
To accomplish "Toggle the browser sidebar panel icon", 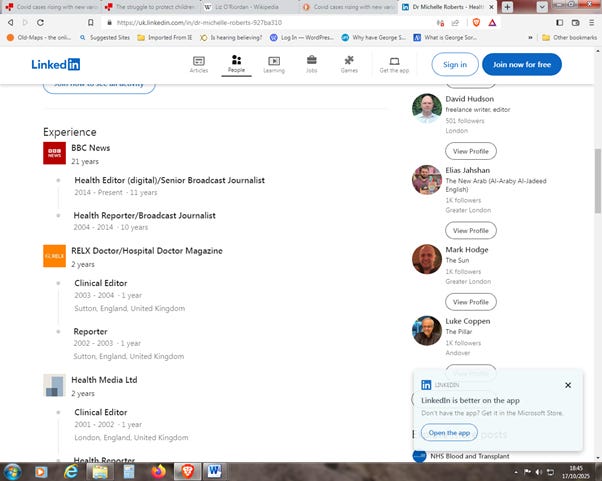I will [560, 23].
